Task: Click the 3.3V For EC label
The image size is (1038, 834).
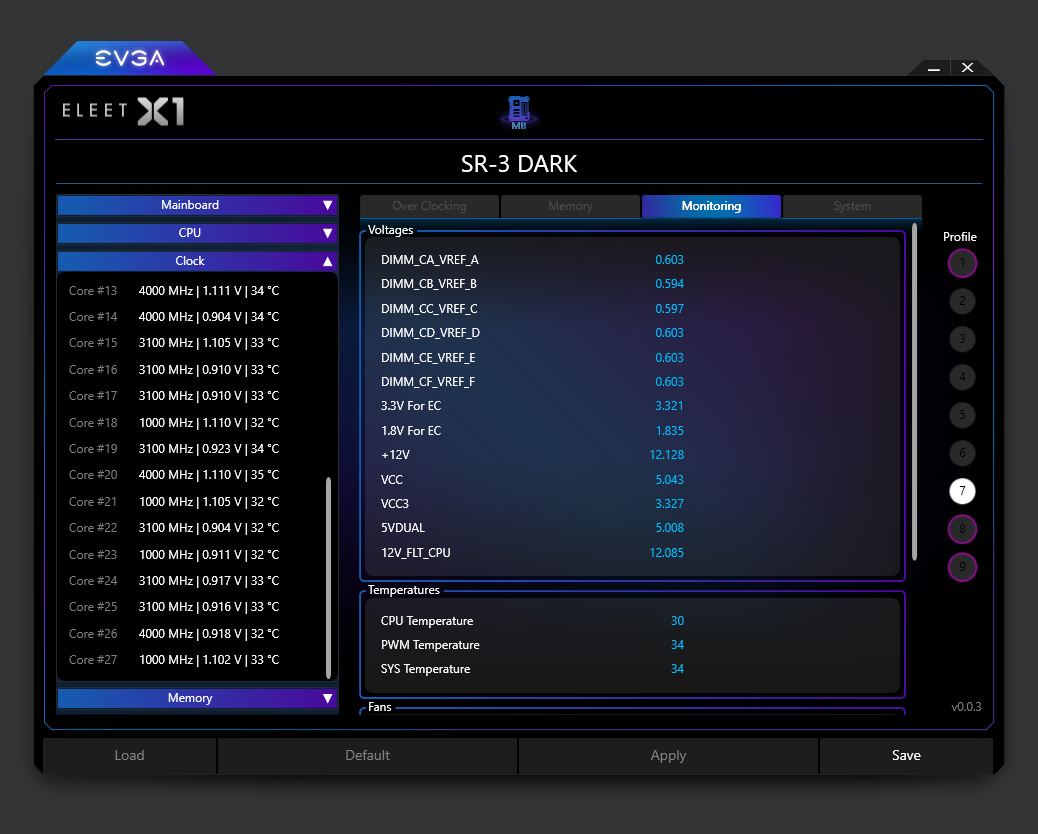Action: [410, 406]
